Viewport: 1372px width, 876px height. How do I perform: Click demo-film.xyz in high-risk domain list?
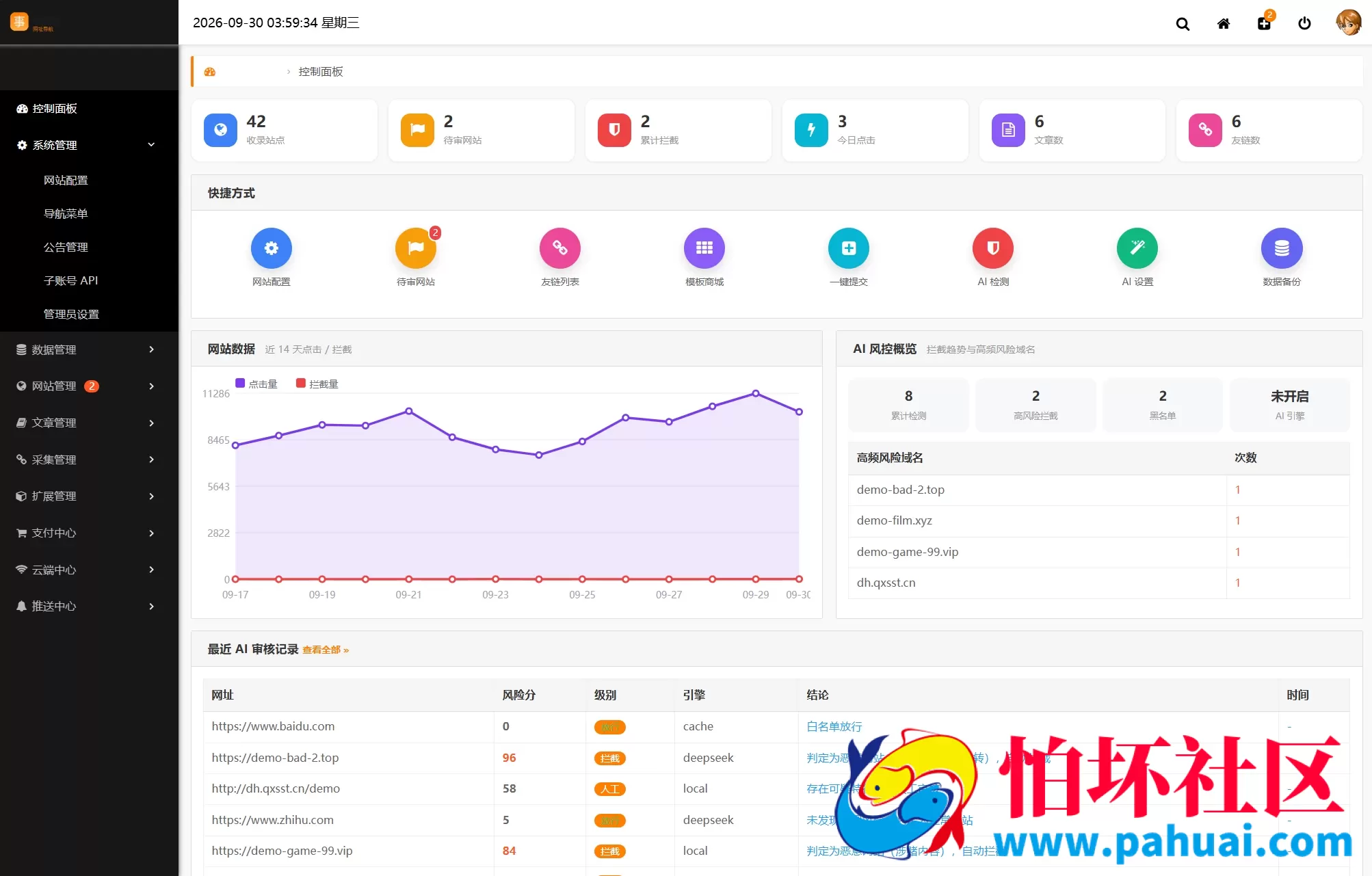point(894,520)
